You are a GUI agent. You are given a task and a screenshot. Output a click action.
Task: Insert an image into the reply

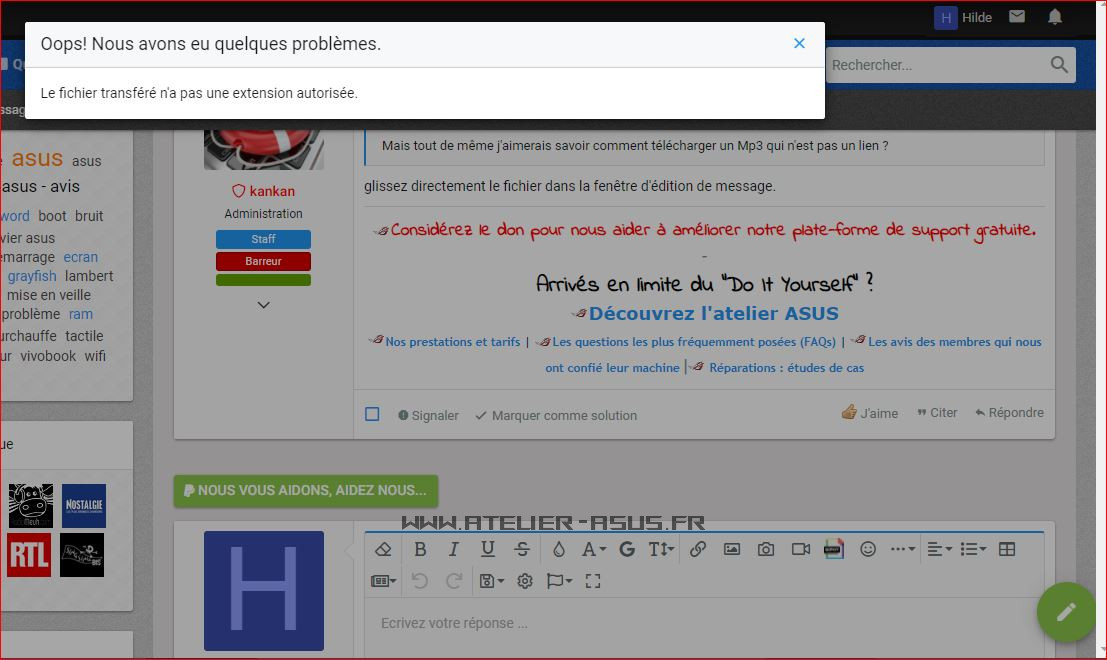coord(732,549)
